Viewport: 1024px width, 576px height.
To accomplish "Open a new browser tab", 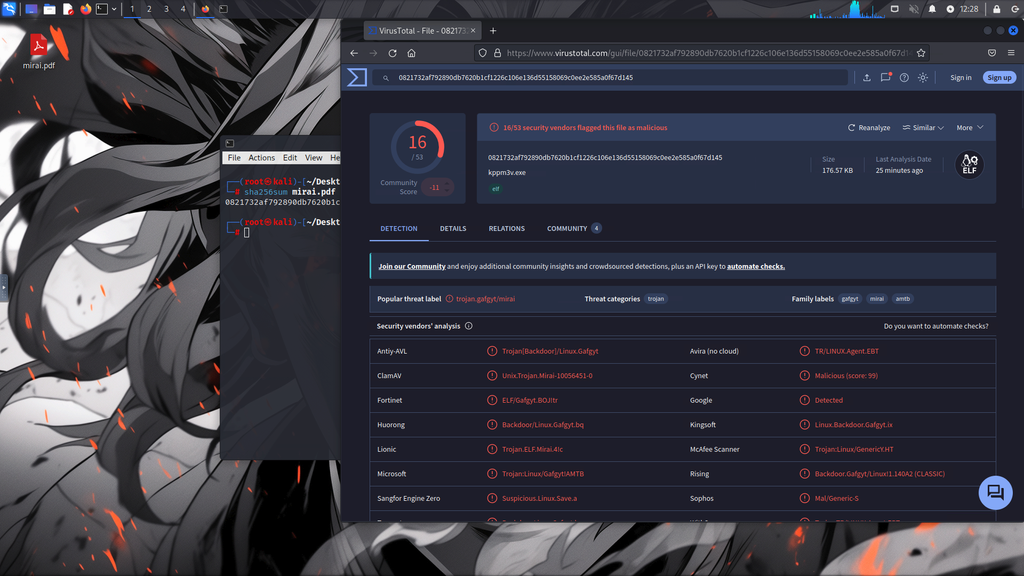I will click(x=493, y=31).
